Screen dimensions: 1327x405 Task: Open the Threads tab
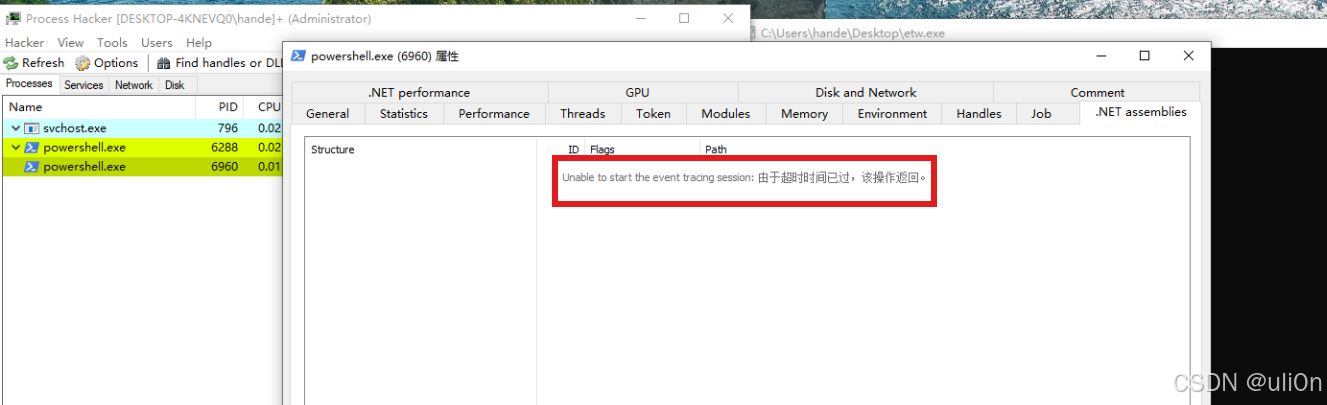pyautogui.click(x=583, y=114)
